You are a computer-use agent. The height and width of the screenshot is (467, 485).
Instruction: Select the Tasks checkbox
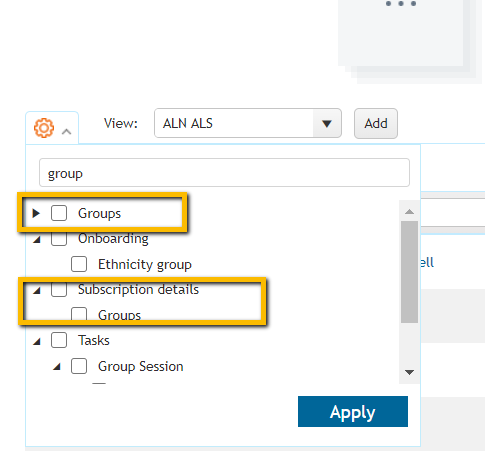[59, 340]
